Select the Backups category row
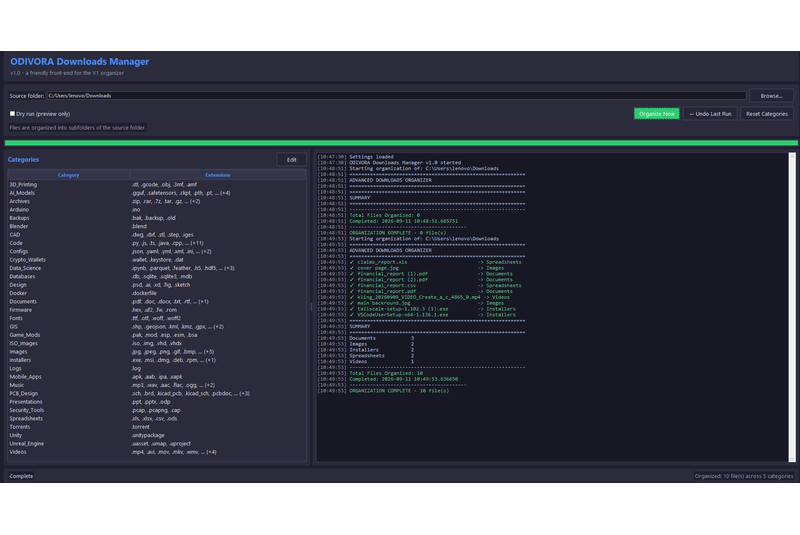Viewport: 800px width, 535px height. click(x=157, y=218)
